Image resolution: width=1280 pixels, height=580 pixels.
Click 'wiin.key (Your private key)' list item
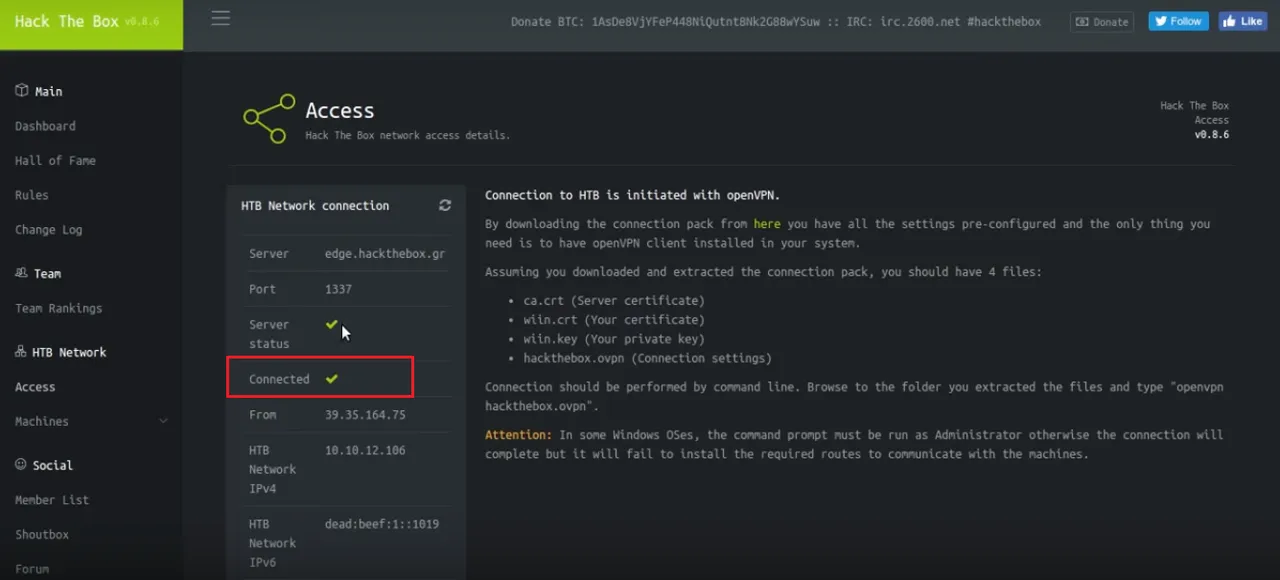(x=614, y=339)
